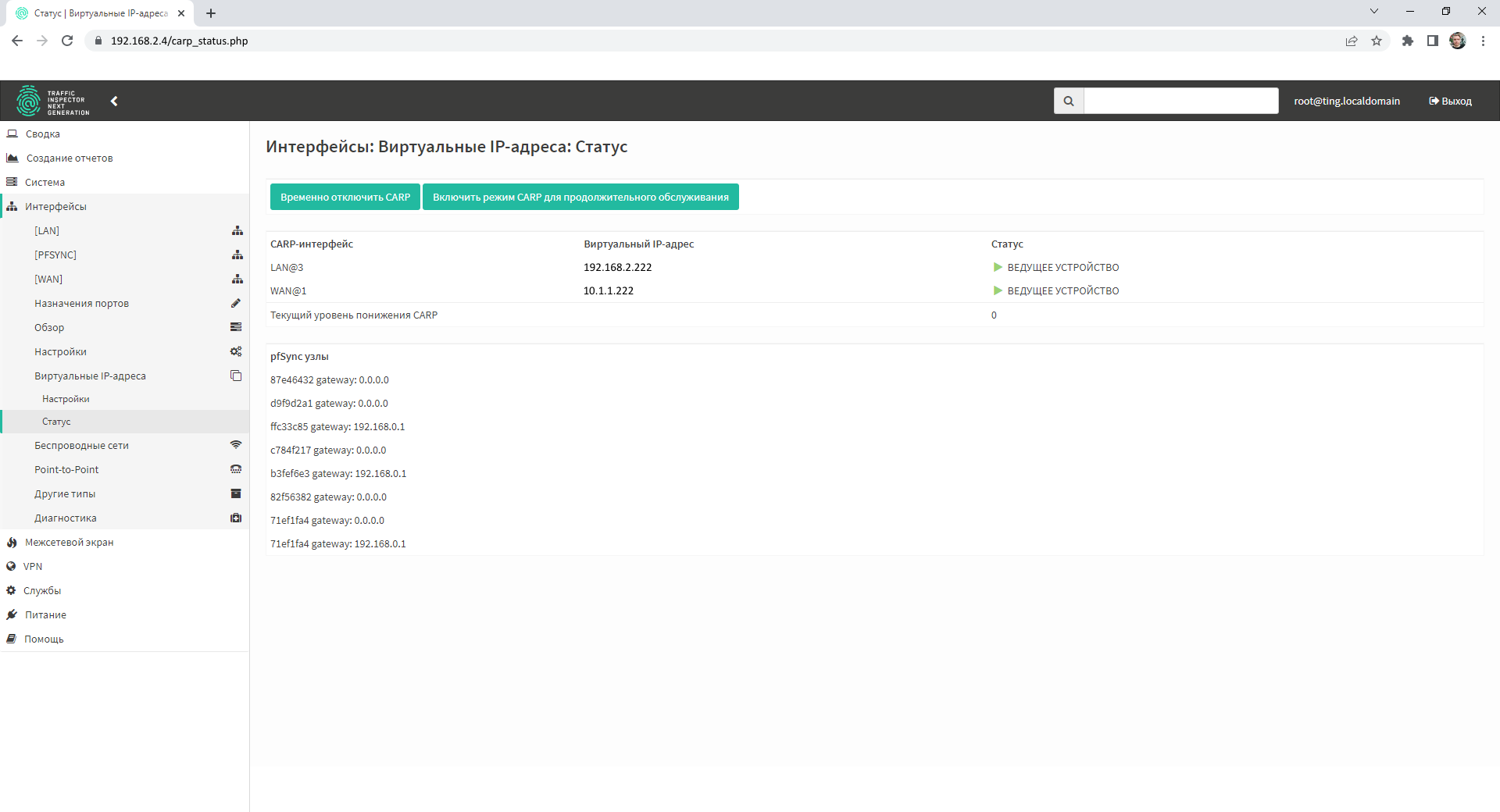The width and height of the screenshot is (1500, 812).
Task: Click the search magnifier icon
Action: point(1069,101)
